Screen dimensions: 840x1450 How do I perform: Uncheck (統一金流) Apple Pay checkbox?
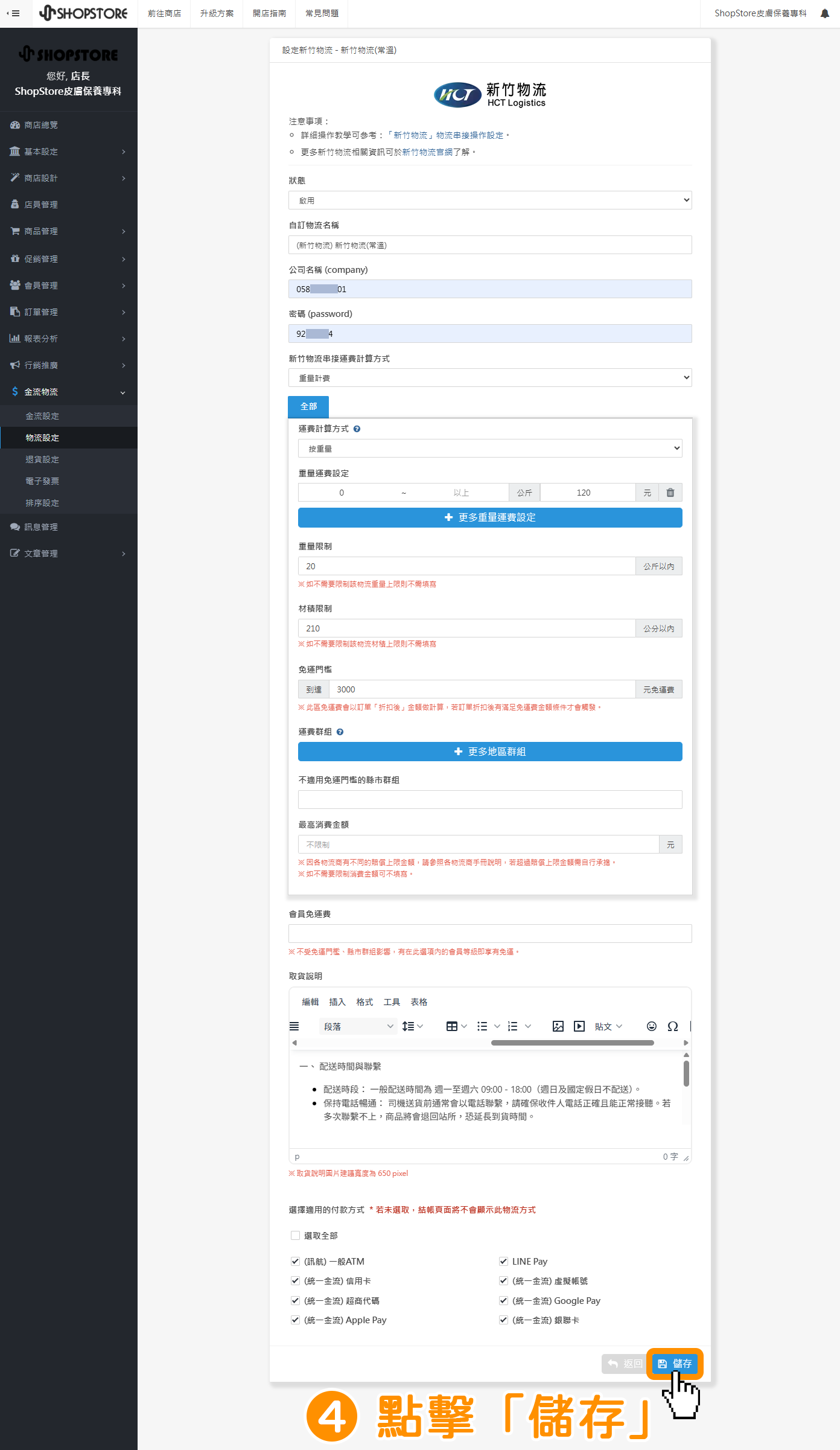click(295, 1320)
